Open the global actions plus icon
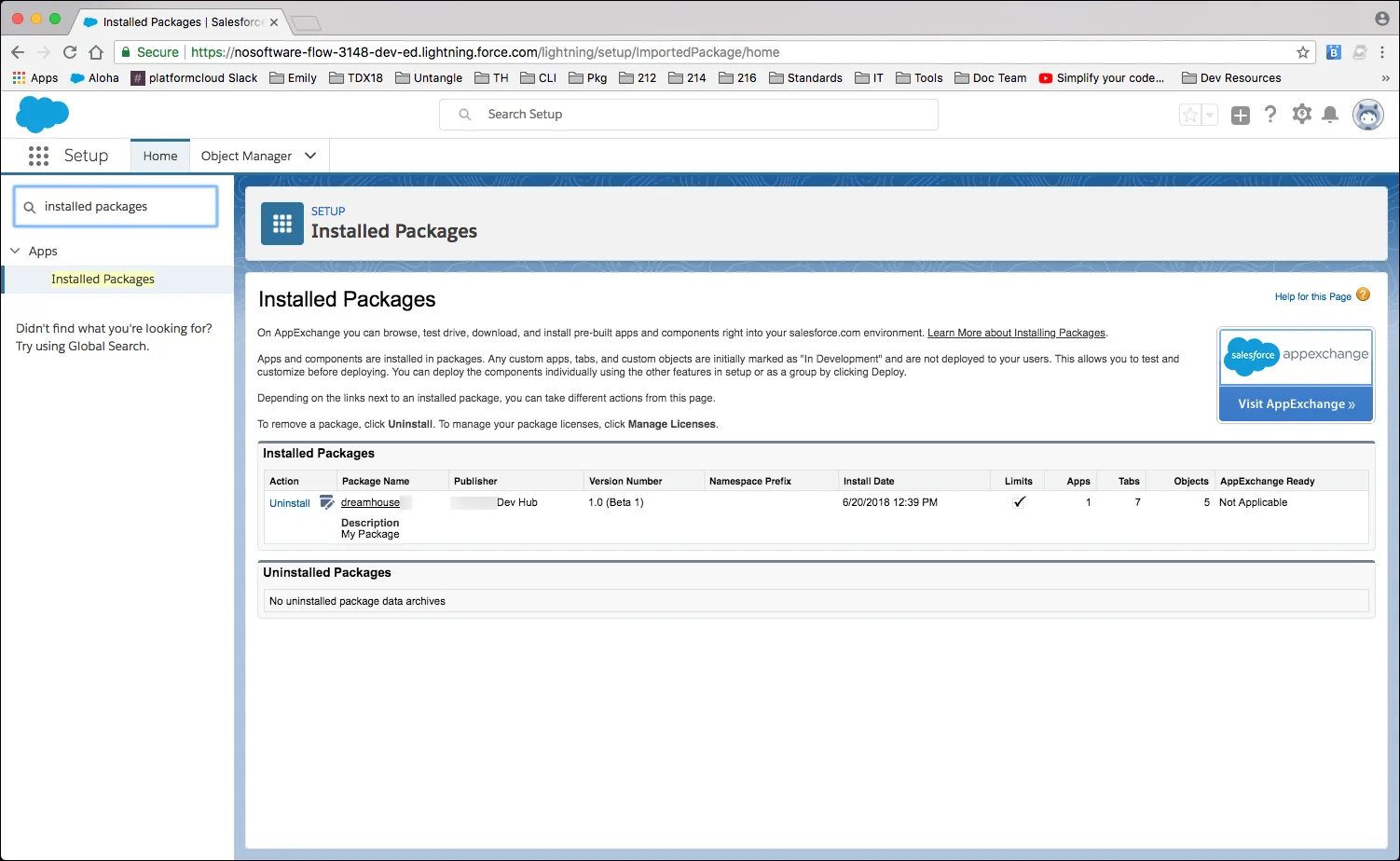This screenshot has height=861, width=1400. (1241, 115)
